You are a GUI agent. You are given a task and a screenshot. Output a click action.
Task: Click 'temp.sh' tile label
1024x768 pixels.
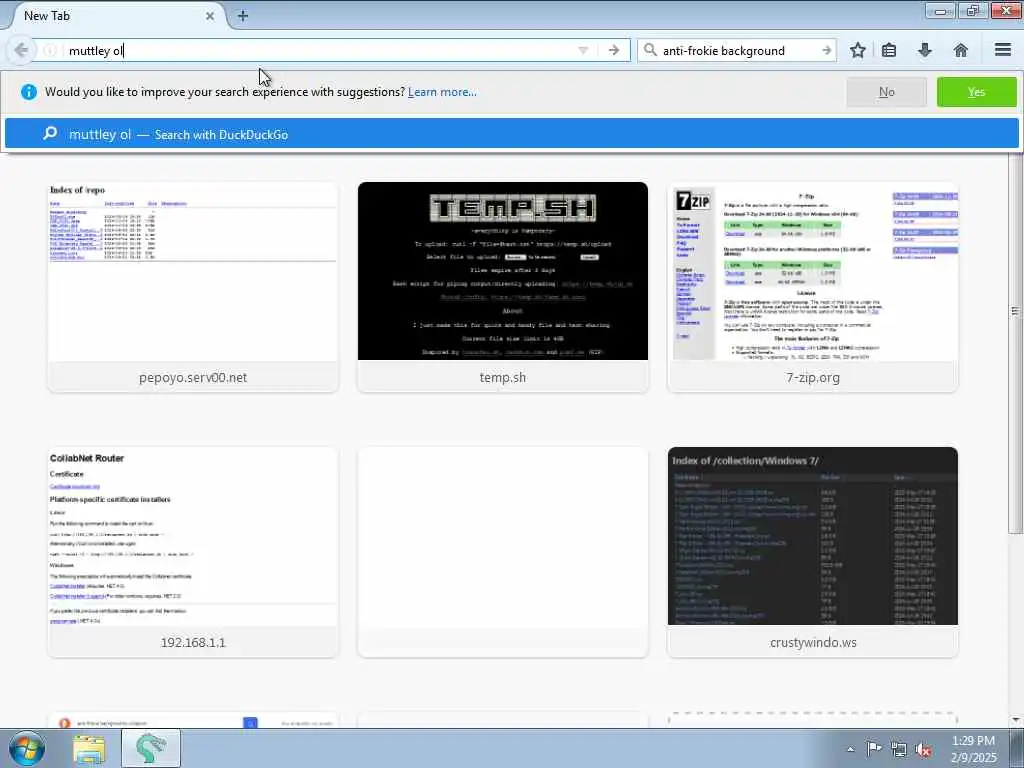[x=503, y=377]
